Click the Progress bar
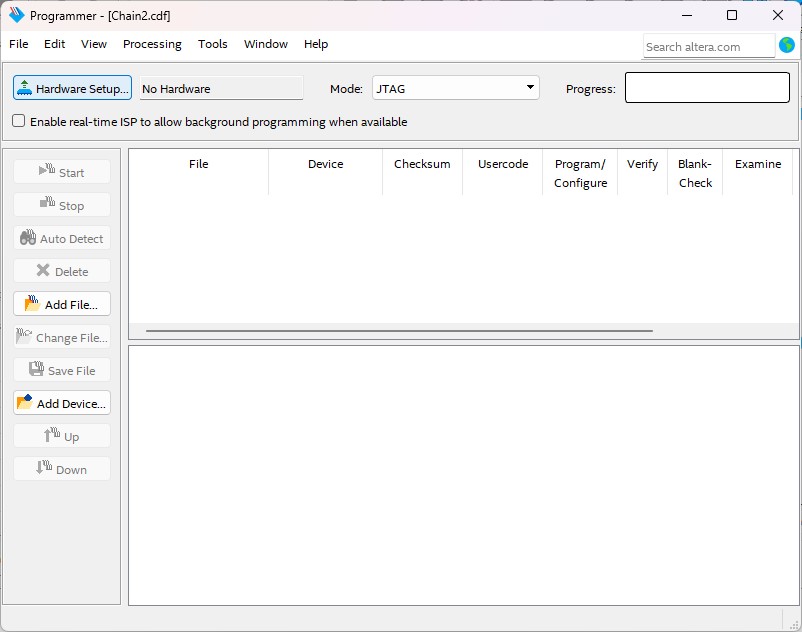This screenshot has width=802, height=632. [x=707, y=87]
